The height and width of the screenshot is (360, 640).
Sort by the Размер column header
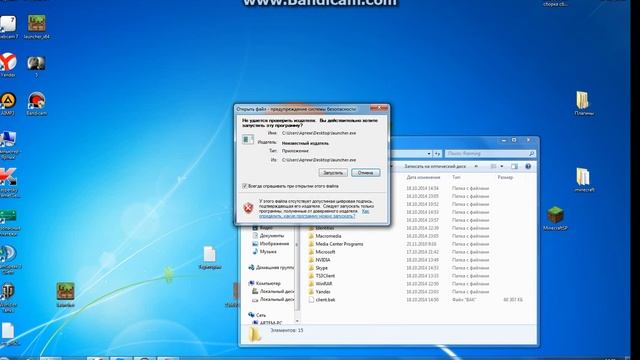click(x=505, y=178)
